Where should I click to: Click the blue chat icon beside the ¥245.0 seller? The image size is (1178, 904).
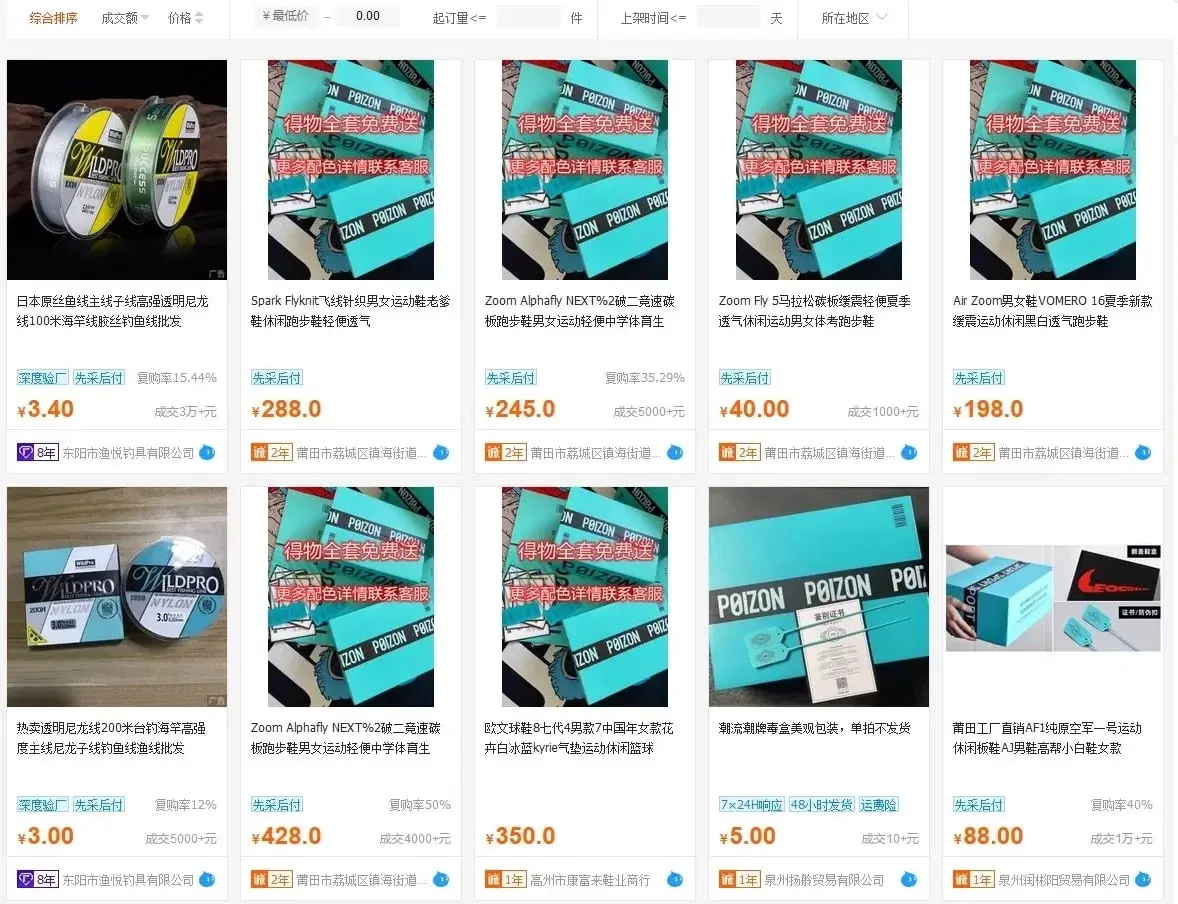coord(675,452)
